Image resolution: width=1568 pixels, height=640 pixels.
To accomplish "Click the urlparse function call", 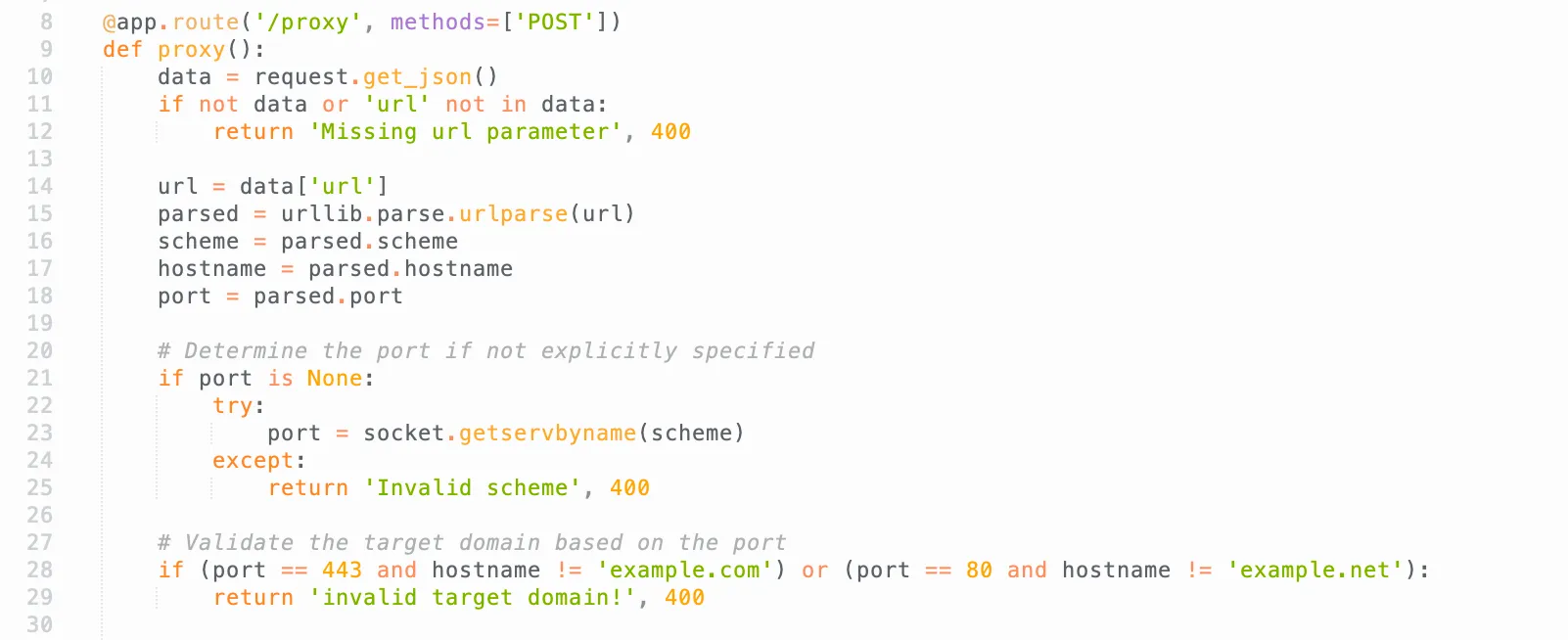I will coord(513,213).
